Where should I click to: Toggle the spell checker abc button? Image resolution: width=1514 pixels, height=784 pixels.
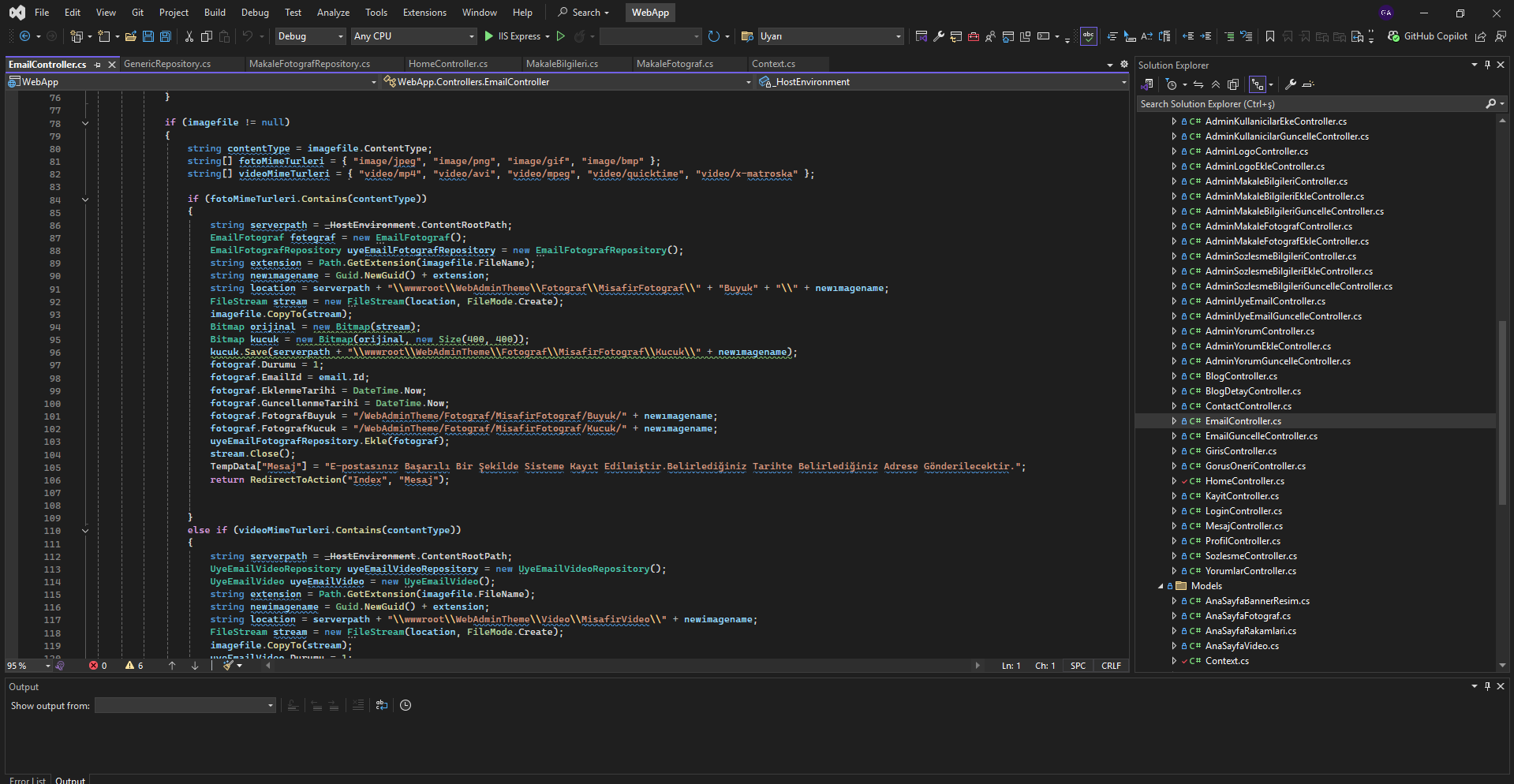1089,36
